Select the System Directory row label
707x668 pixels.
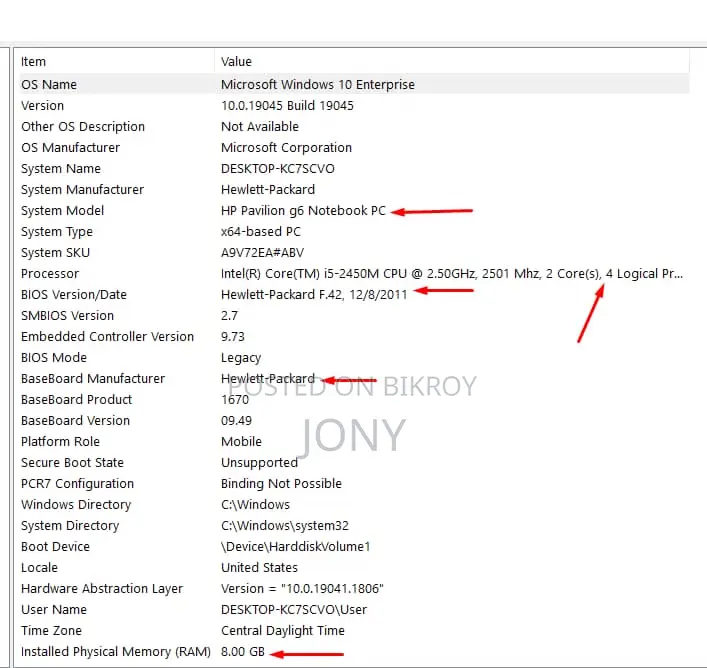tap(70, 526)
